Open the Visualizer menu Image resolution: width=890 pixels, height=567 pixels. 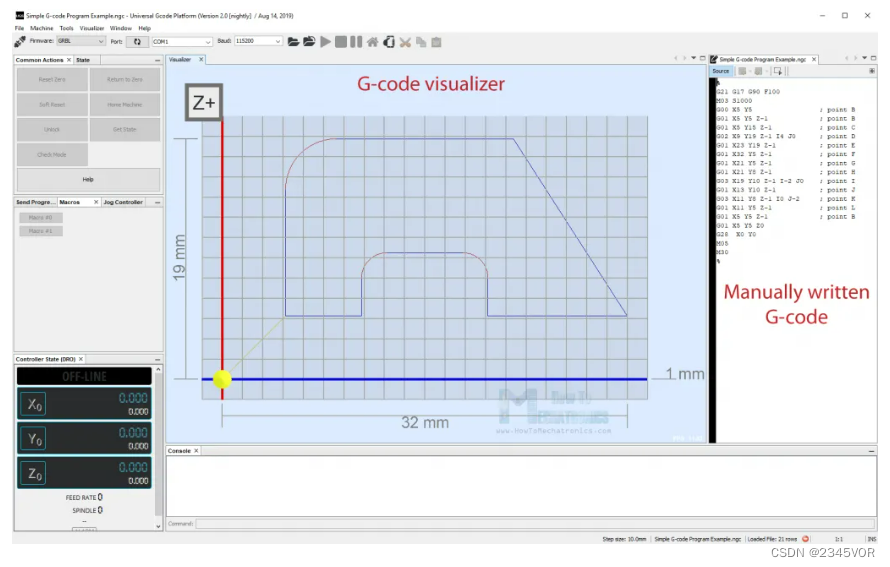click(91, 28)
